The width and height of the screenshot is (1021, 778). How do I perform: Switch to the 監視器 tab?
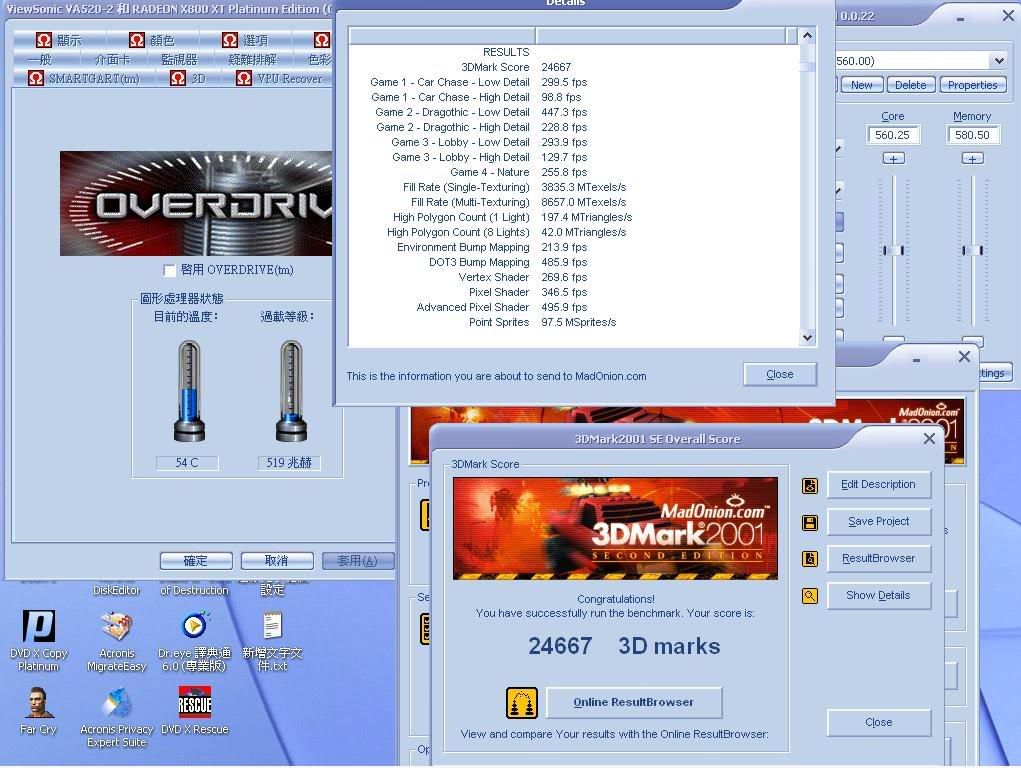coord(179,59)
